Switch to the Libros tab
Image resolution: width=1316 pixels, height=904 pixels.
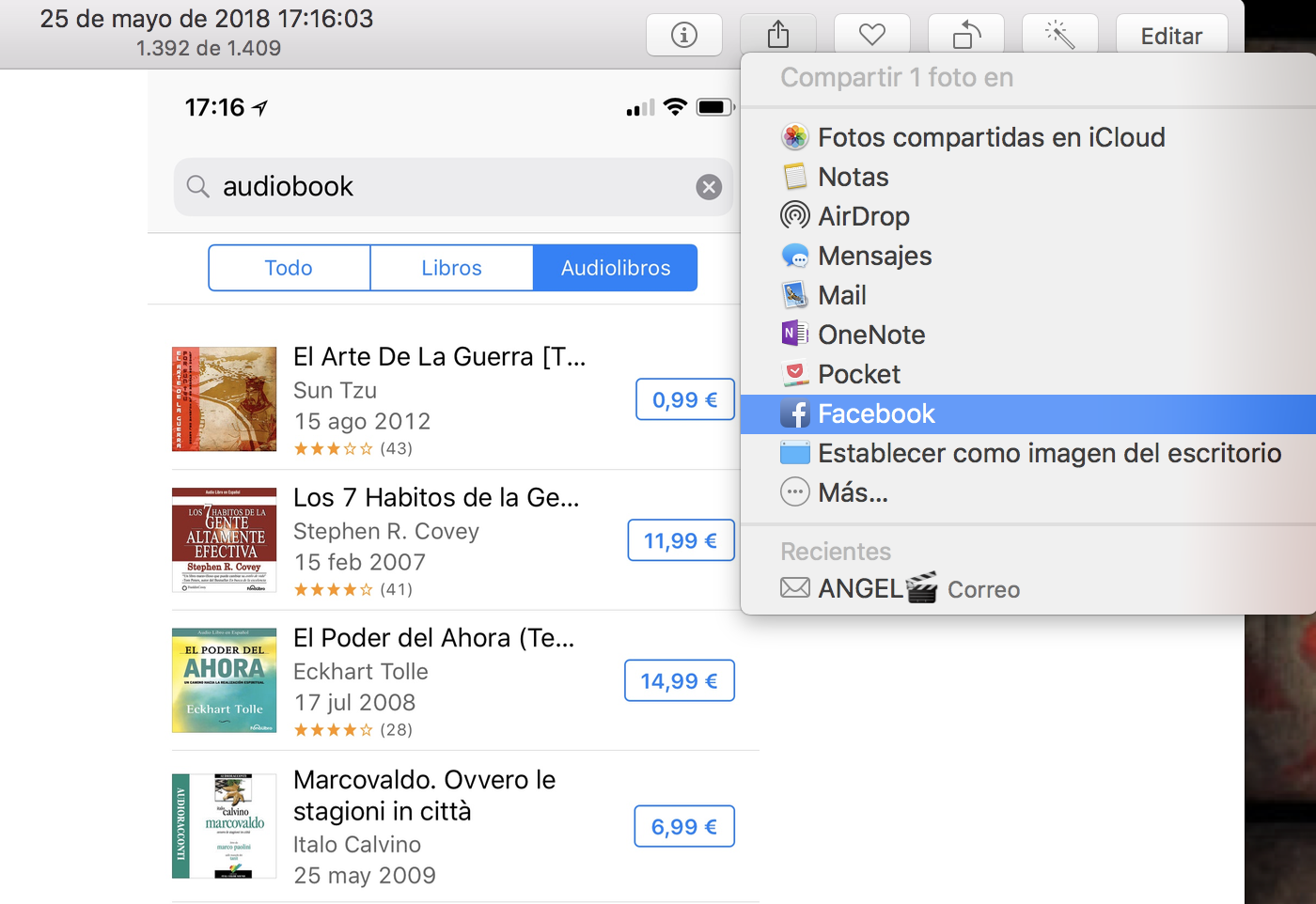451,268
